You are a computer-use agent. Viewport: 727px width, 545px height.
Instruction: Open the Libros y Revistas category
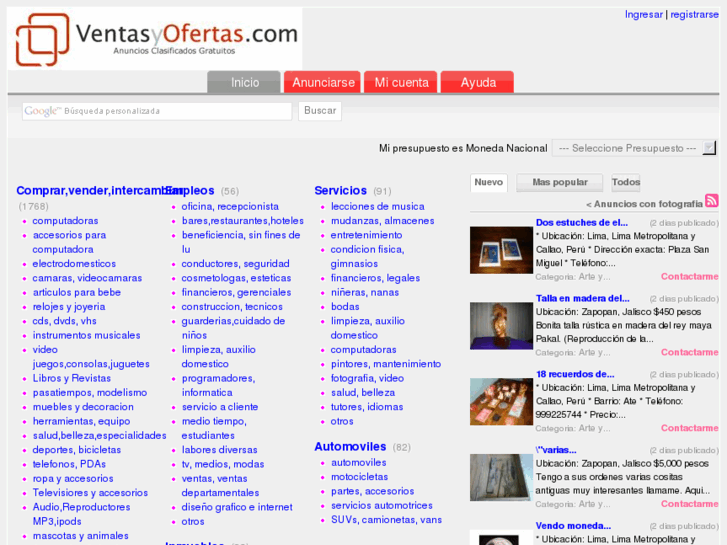71,378
